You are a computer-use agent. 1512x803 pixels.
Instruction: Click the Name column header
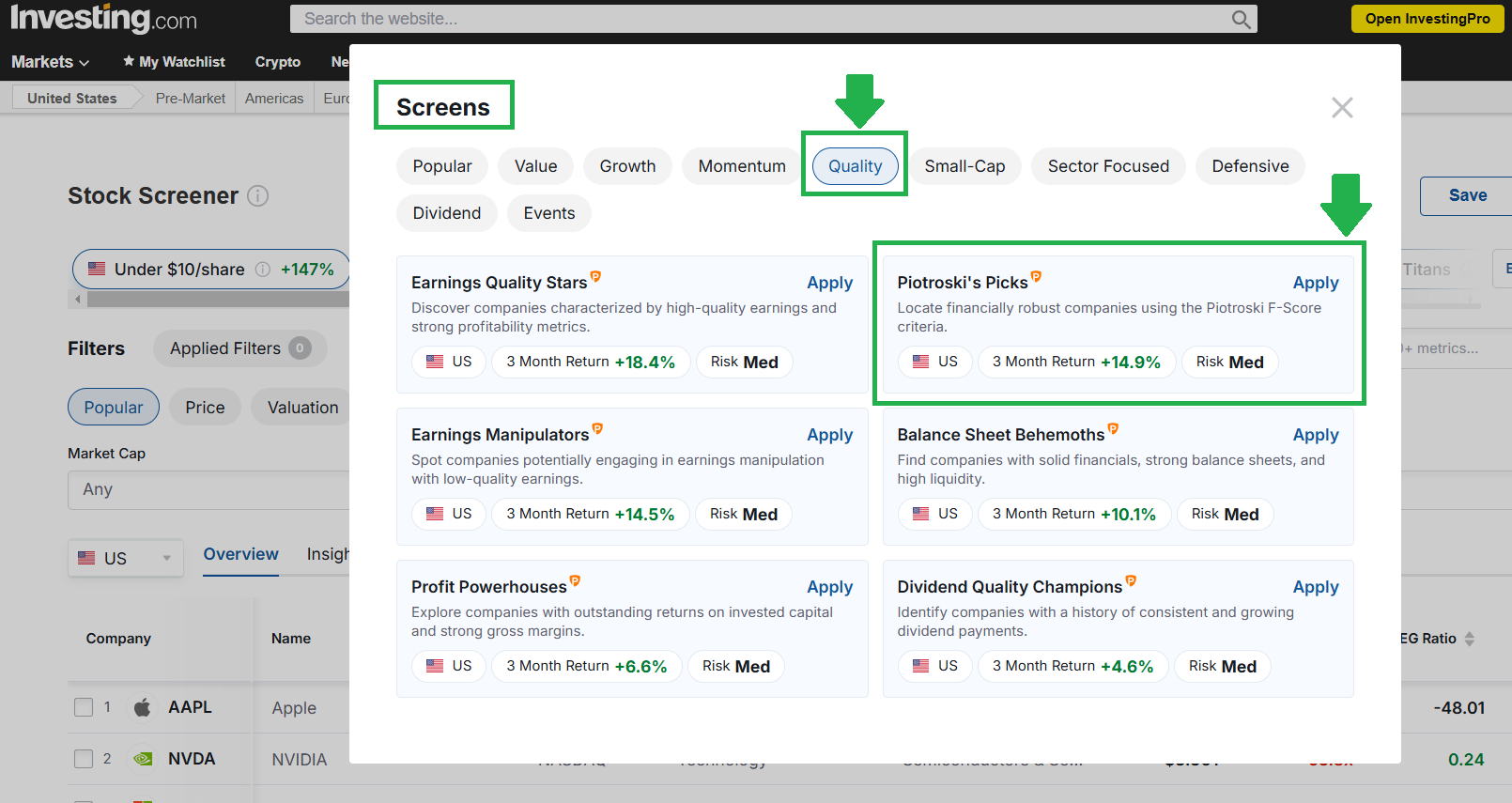(x=291, y=639)
